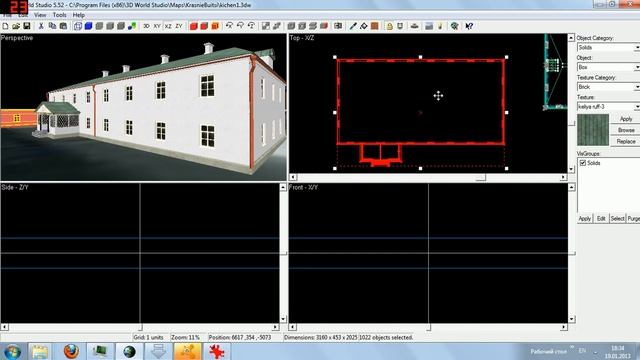Toggle the Solids VisGroup checkbox

point(583,163)
